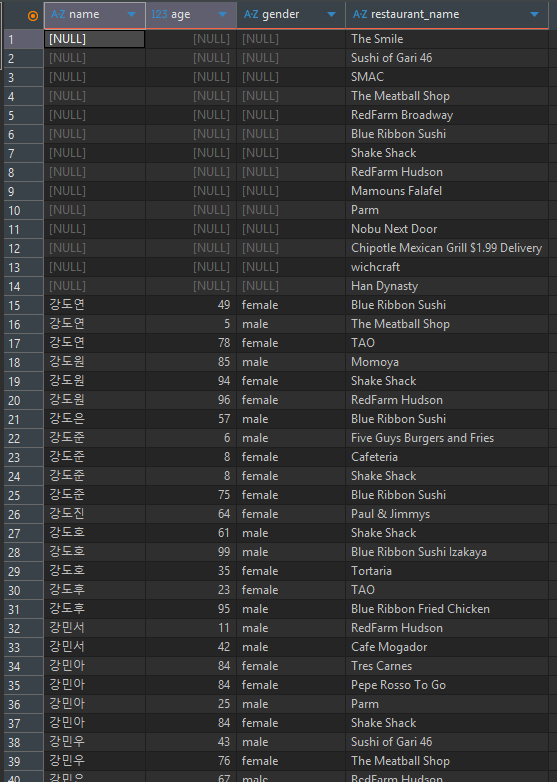The width and height of the screenshot is (557, 782).
Task: Select row number 15 header
Action: click(23, 305)
